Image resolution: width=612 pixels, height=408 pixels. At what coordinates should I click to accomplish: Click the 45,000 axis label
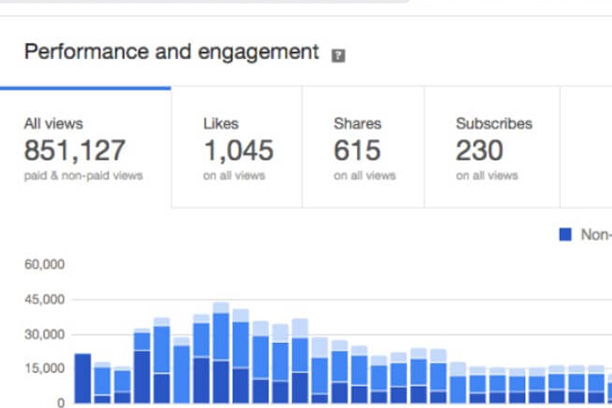pos(44,299)
